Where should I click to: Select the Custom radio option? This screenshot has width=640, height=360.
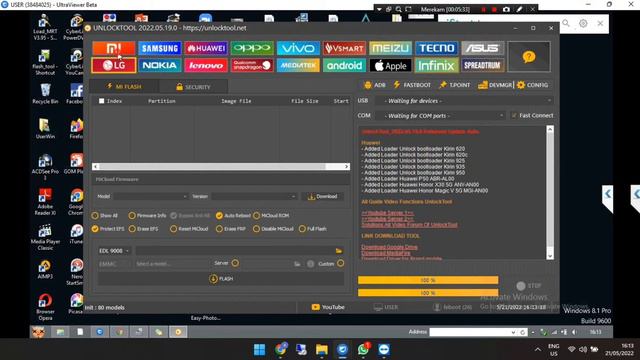(x=340, y=264)
